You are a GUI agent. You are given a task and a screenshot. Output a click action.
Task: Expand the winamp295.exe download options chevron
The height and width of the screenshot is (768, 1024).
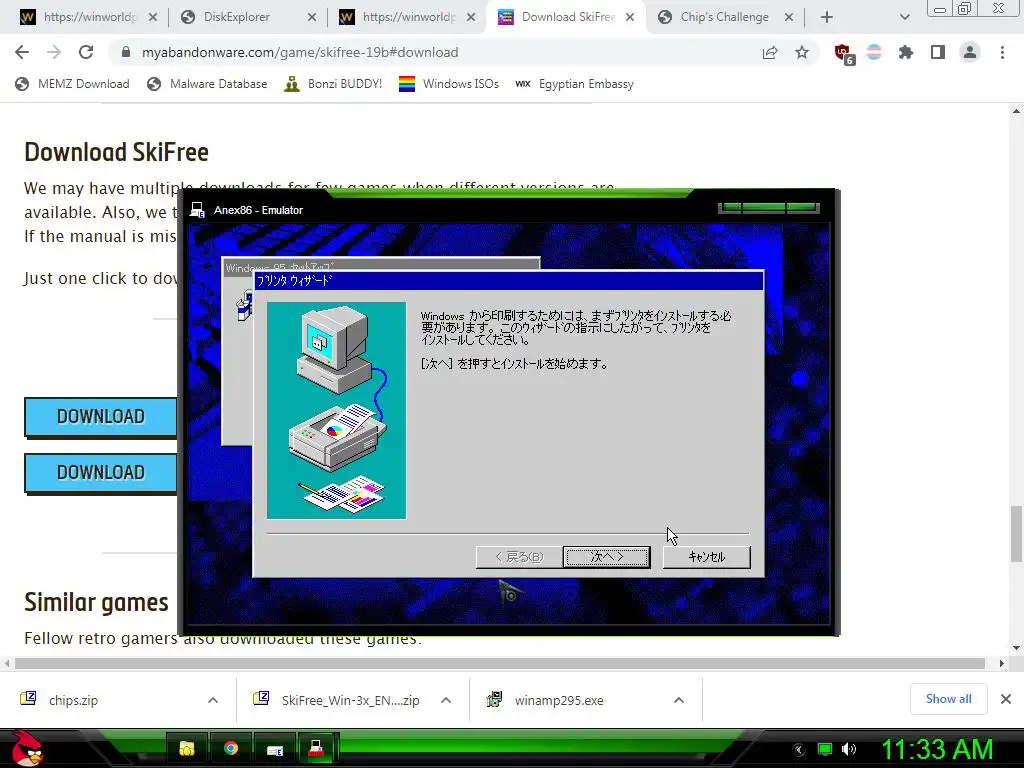click(679, 700)
